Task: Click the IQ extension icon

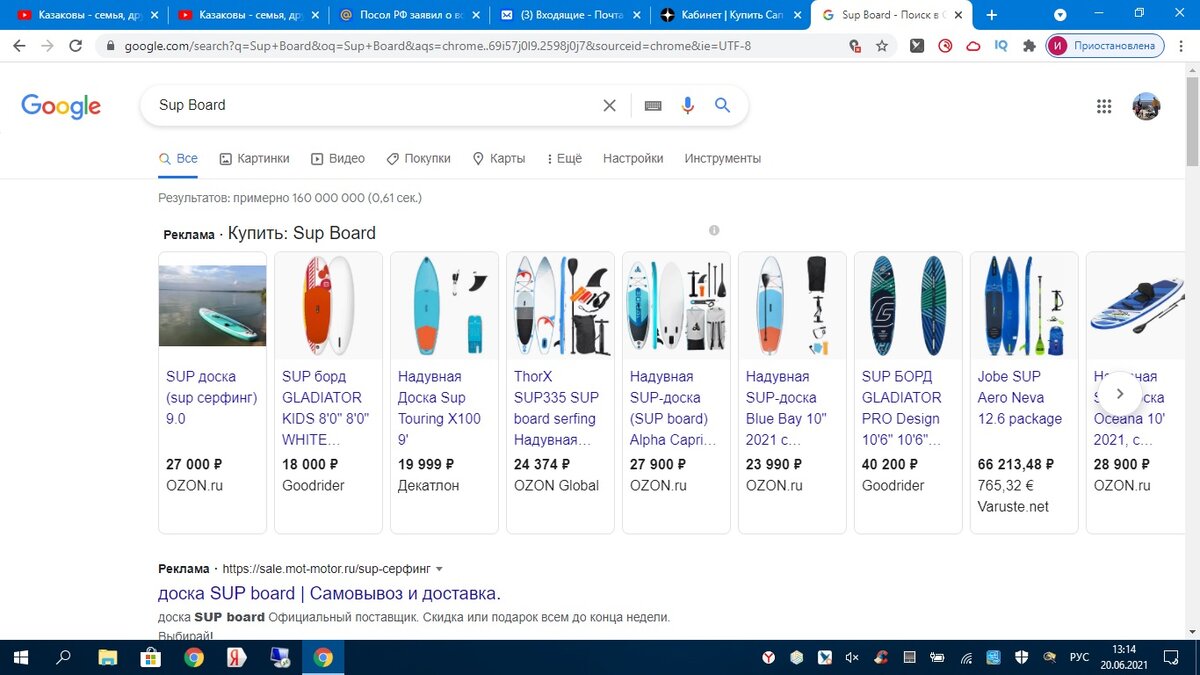Action: pyautogui.click(x=1001, y=46)
